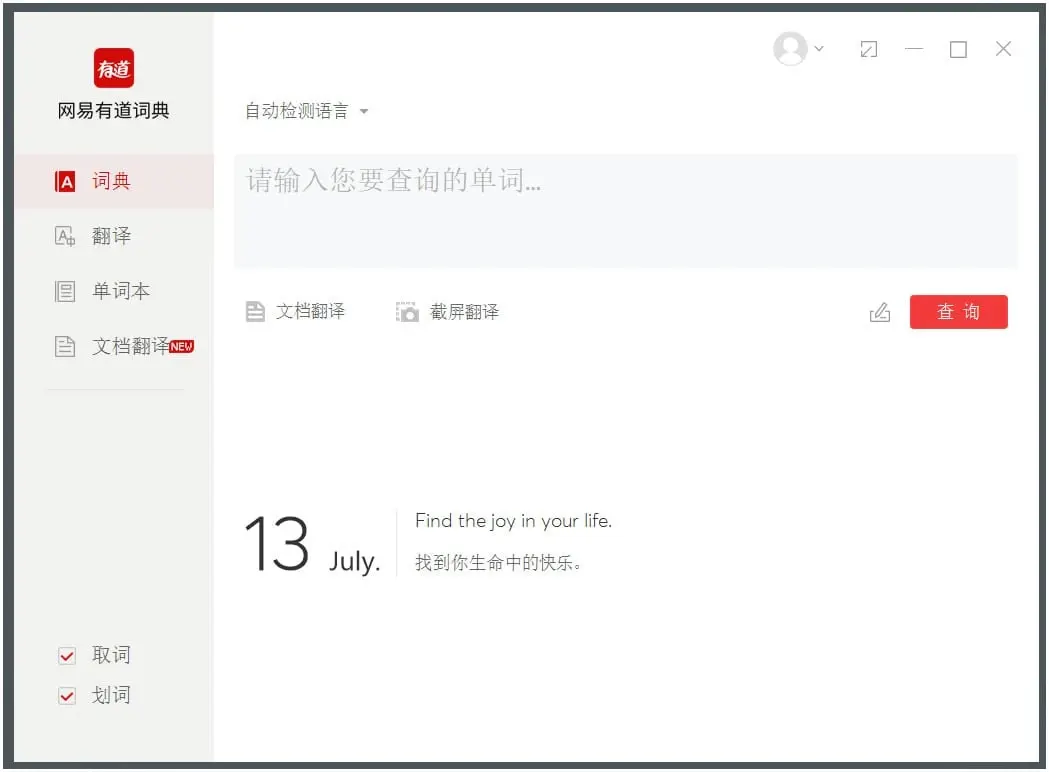Open the 文档翻译 NEW sidebar item
The image size is (1049, 772).
(130, 346)
